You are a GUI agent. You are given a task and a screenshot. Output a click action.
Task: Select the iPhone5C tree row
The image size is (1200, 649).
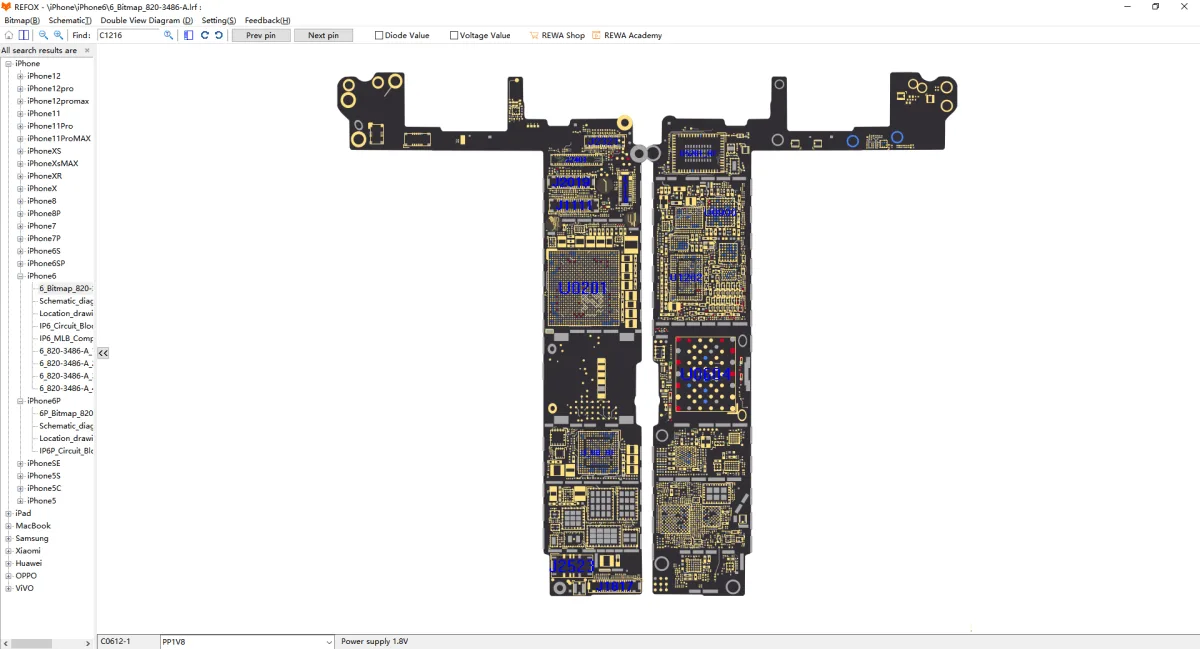point(44,488)
